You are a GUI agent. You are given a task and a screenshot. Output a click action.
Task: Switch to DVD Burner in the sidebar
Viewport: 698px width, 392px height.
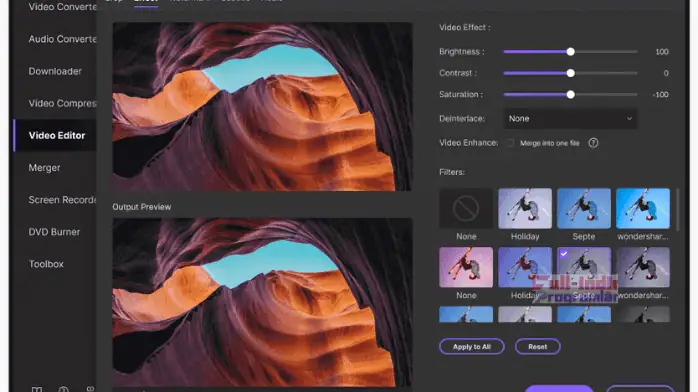(54, 232)
